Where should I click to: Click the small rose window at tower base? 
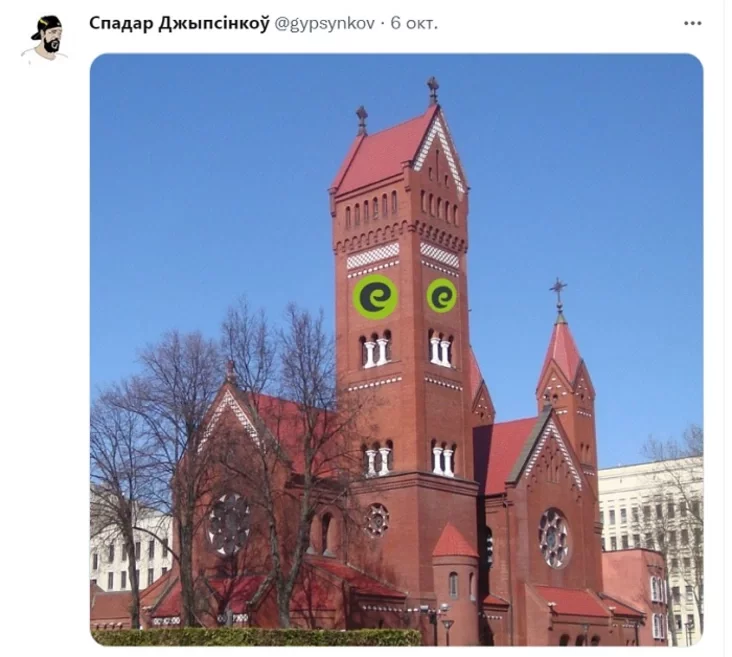point(376,520)
